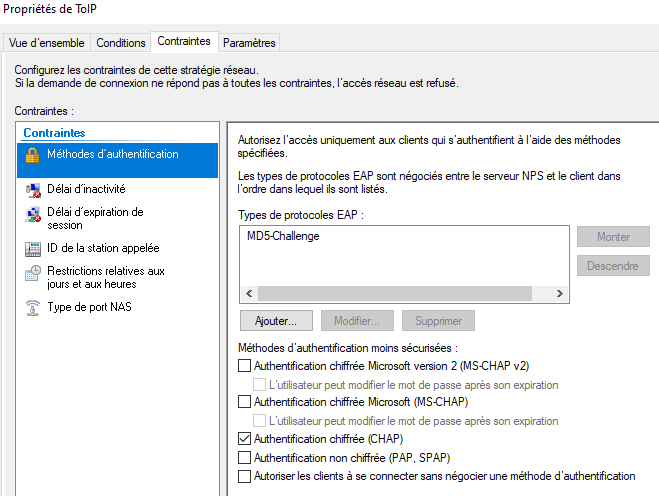Screen dimensions: 659x496
Task: Click the Propriétés de ToIP window title
Action: point(50,9)
